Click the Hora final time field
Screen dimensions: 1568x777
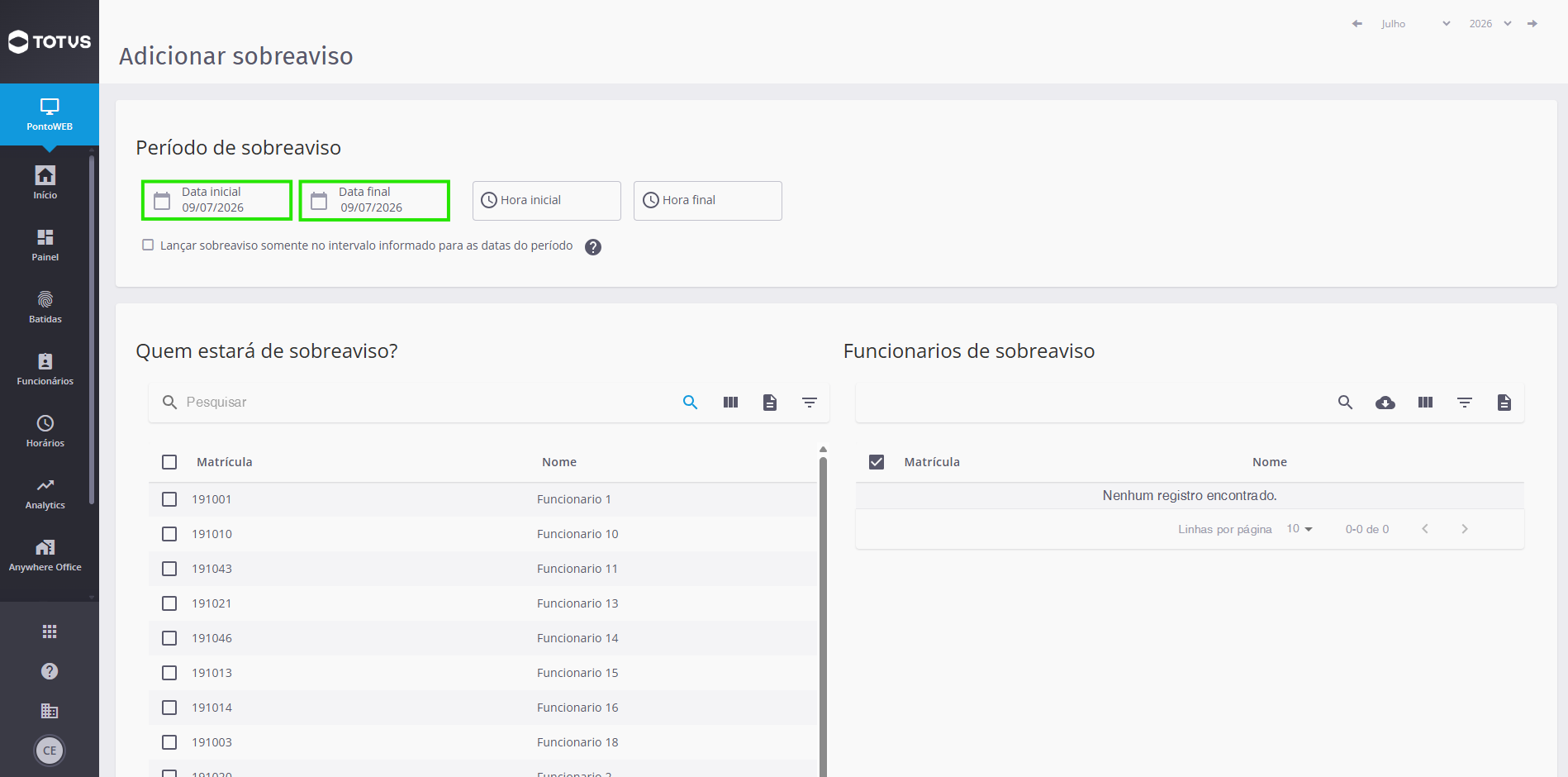pyautogui.click(x=708, y=201)
